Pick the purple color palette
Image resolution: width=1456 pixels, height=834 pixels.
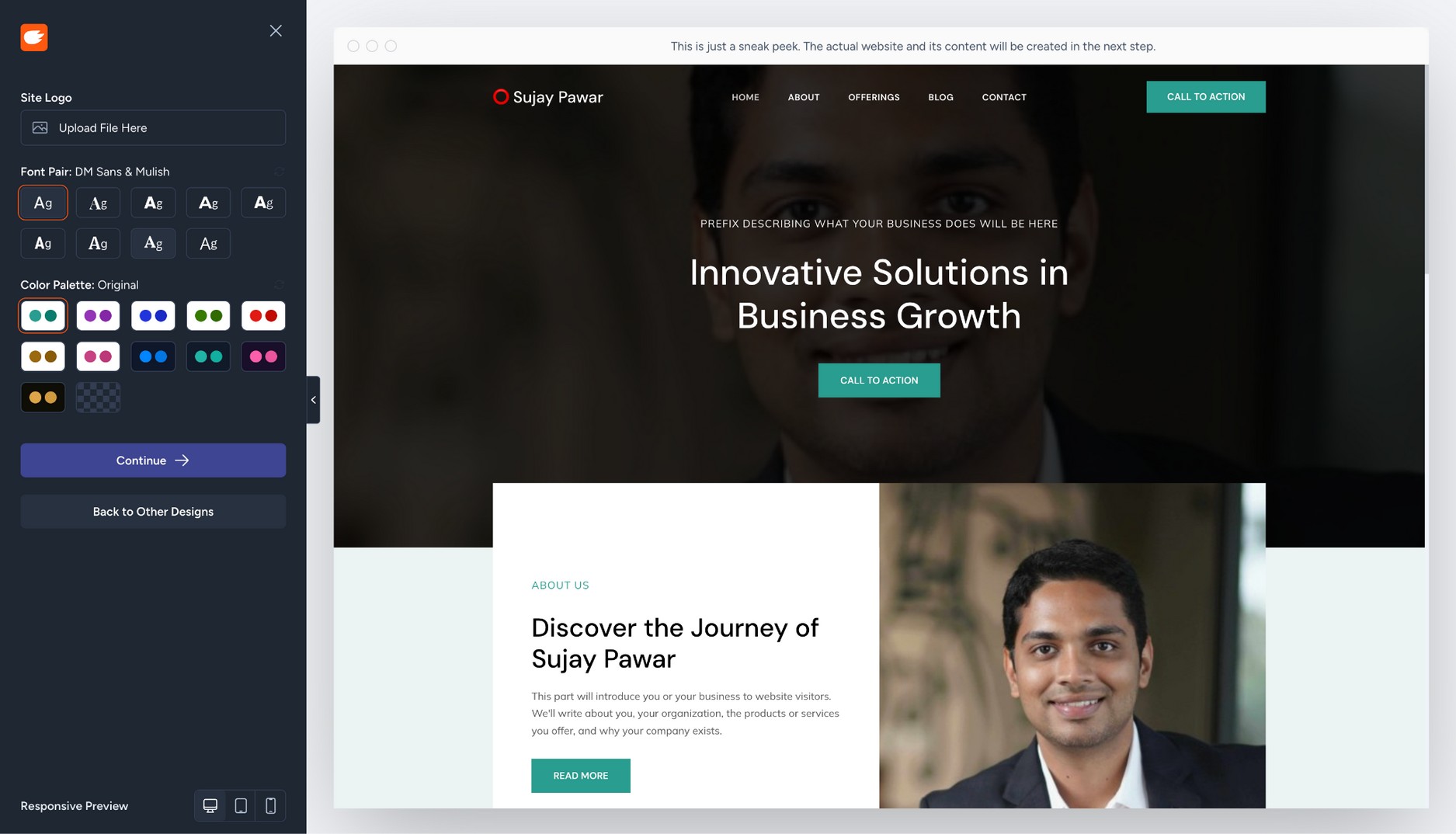coord(98,316)
